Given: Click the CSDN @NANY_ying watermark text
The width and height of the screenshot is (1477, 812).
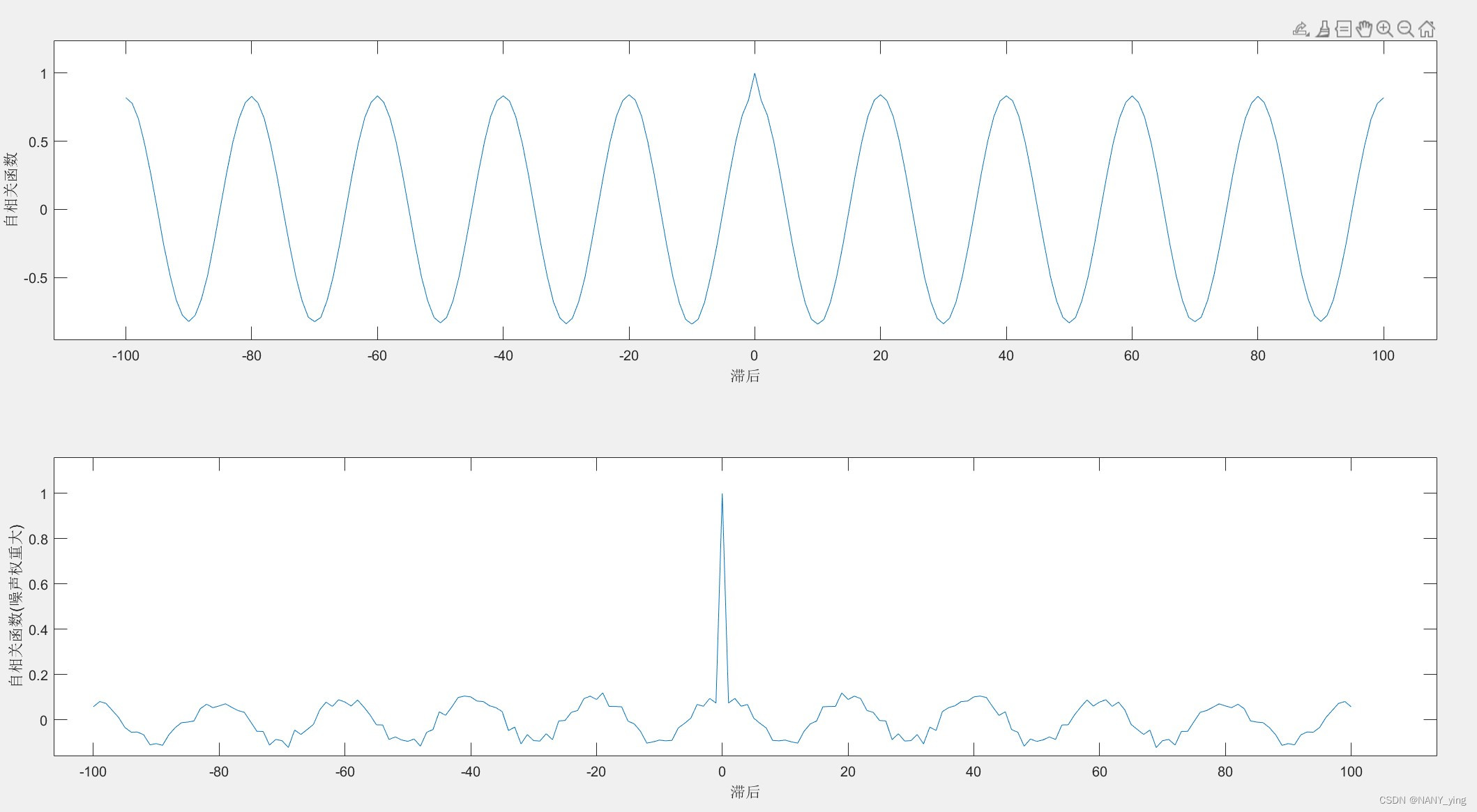Looking at the screenshot, I should tap(1422, 800).
